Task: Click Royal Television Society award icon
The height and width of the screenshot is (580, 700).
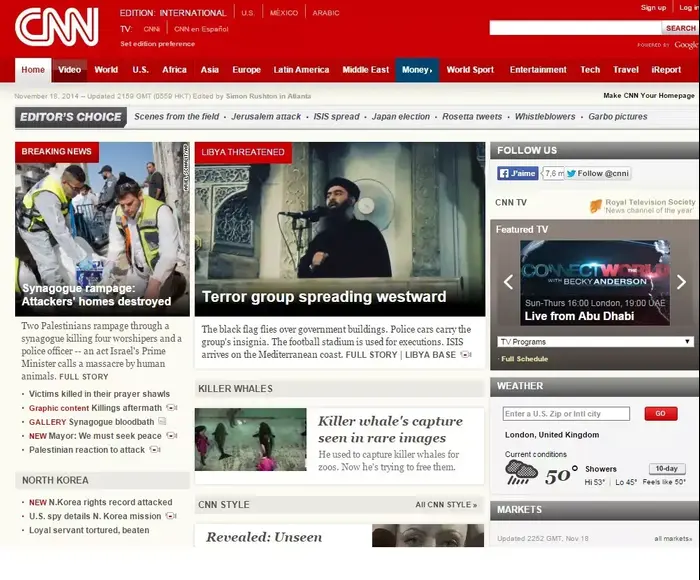Action: 596,206
